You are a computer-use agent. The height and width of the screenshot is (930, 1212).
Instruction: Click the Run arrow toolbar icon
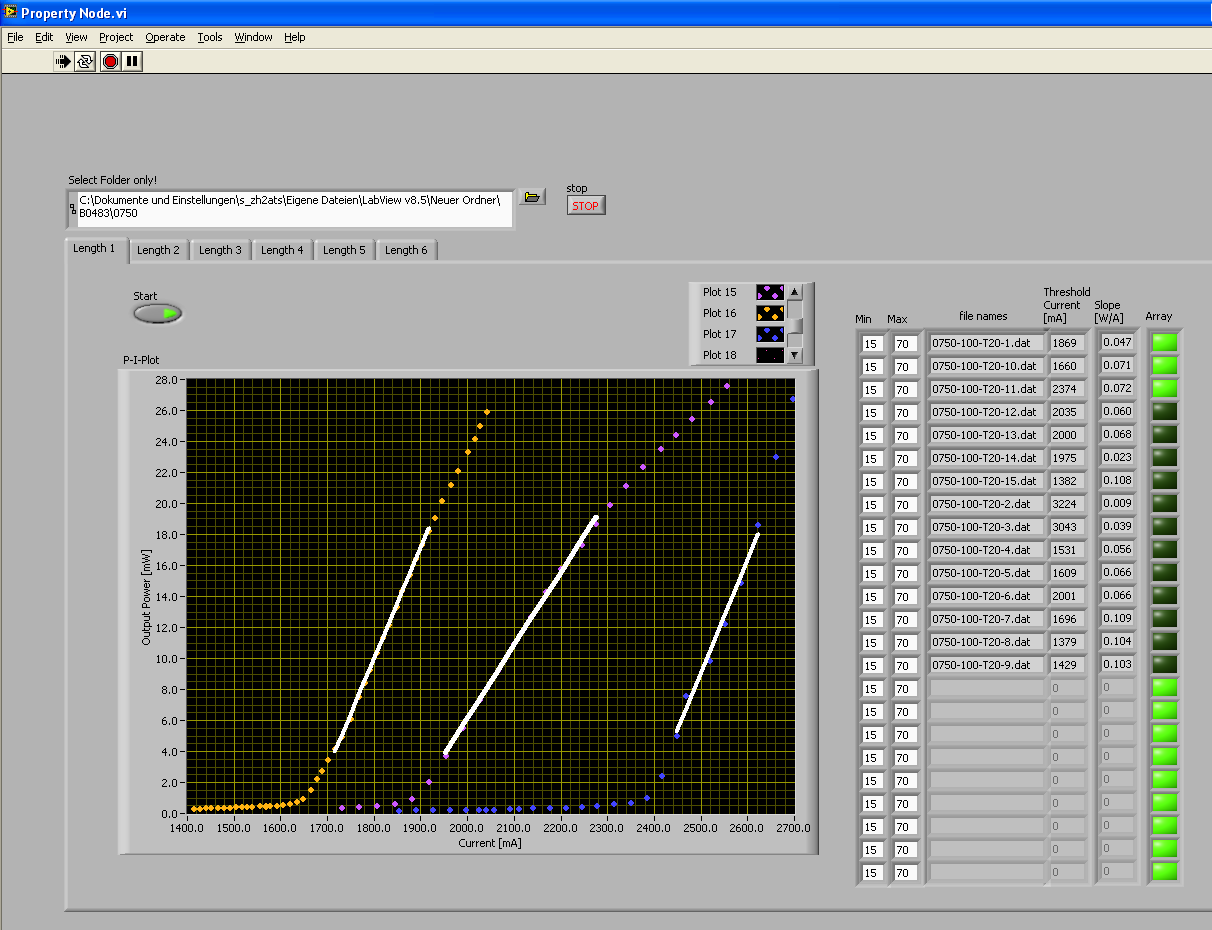pyautogui.click(x=63, y=62)
